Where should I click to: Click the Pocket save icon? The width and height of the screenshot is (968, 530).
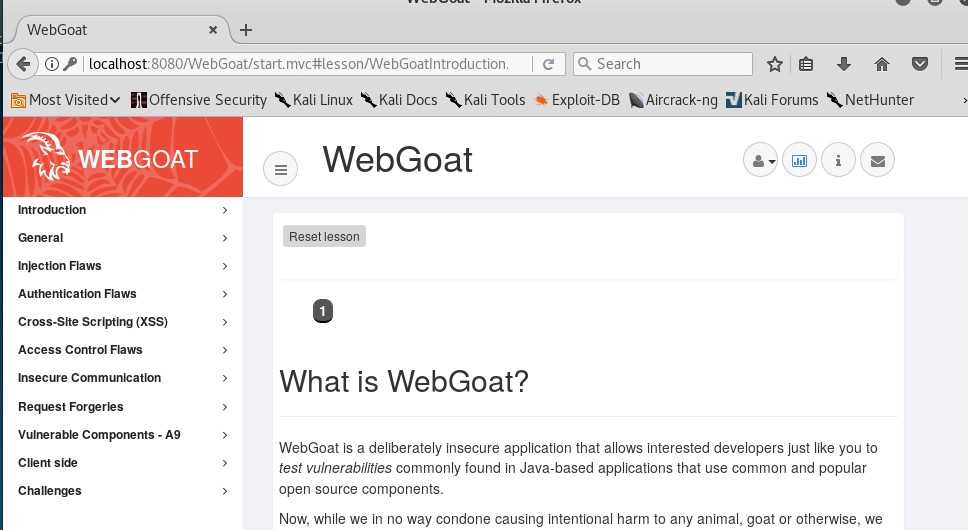pyautogui.click(x=920, y=64)
